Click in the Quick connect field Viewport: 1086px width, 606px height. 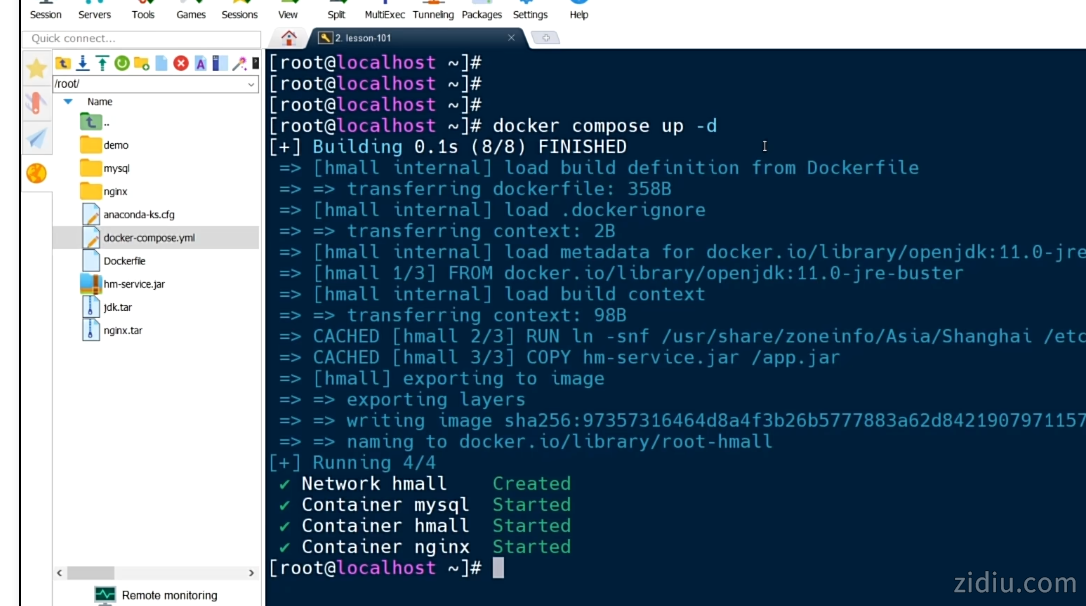pyautogui.click(x=140, y=38)
